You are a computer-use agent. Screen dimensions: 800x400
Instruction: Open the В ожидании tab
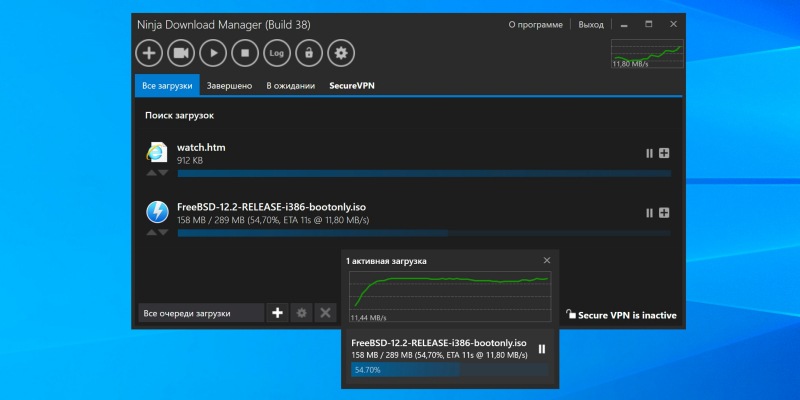[290, 86]
